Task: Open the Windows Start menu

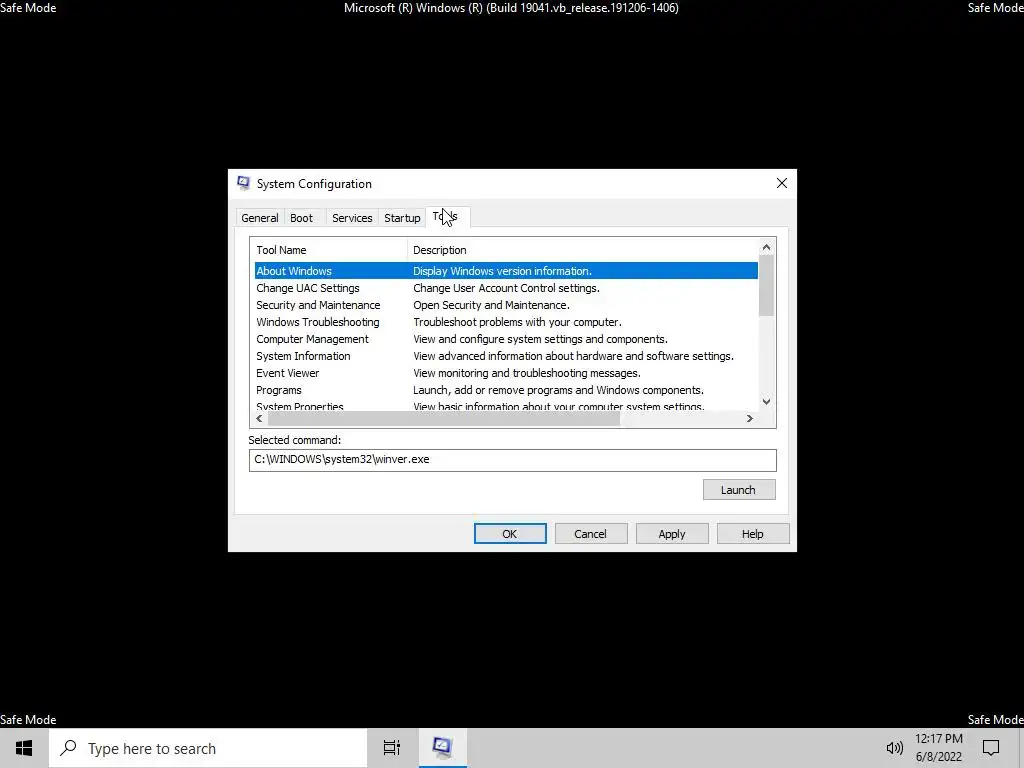Action: 24,748
